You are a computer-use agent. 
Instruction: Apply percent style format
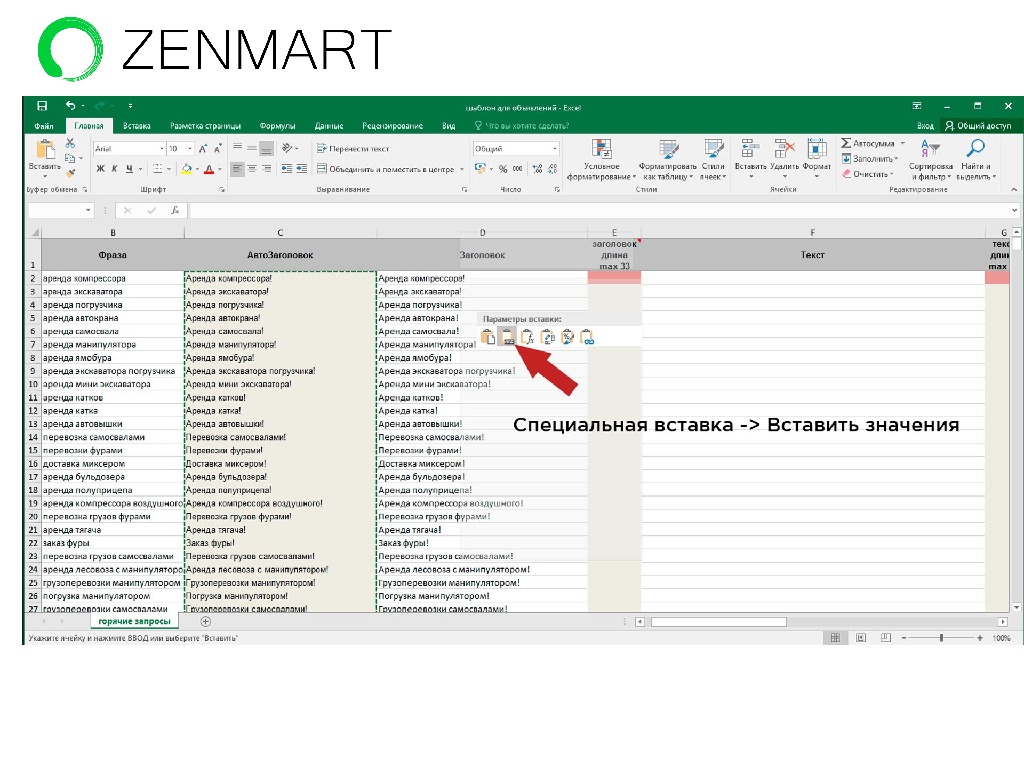tap(503, 169)
